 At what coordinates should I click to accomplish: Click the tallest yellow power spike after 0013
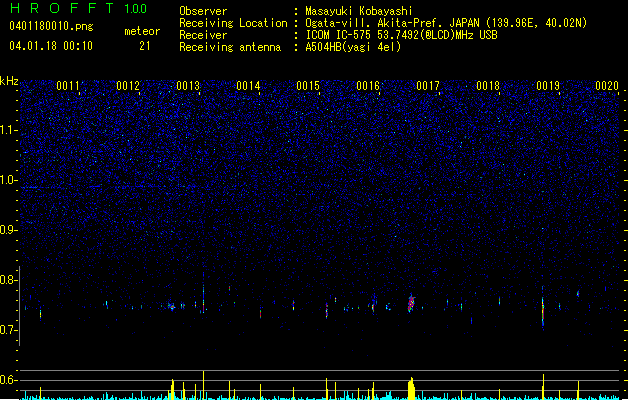pyautogui.click(x=203, y=385)
